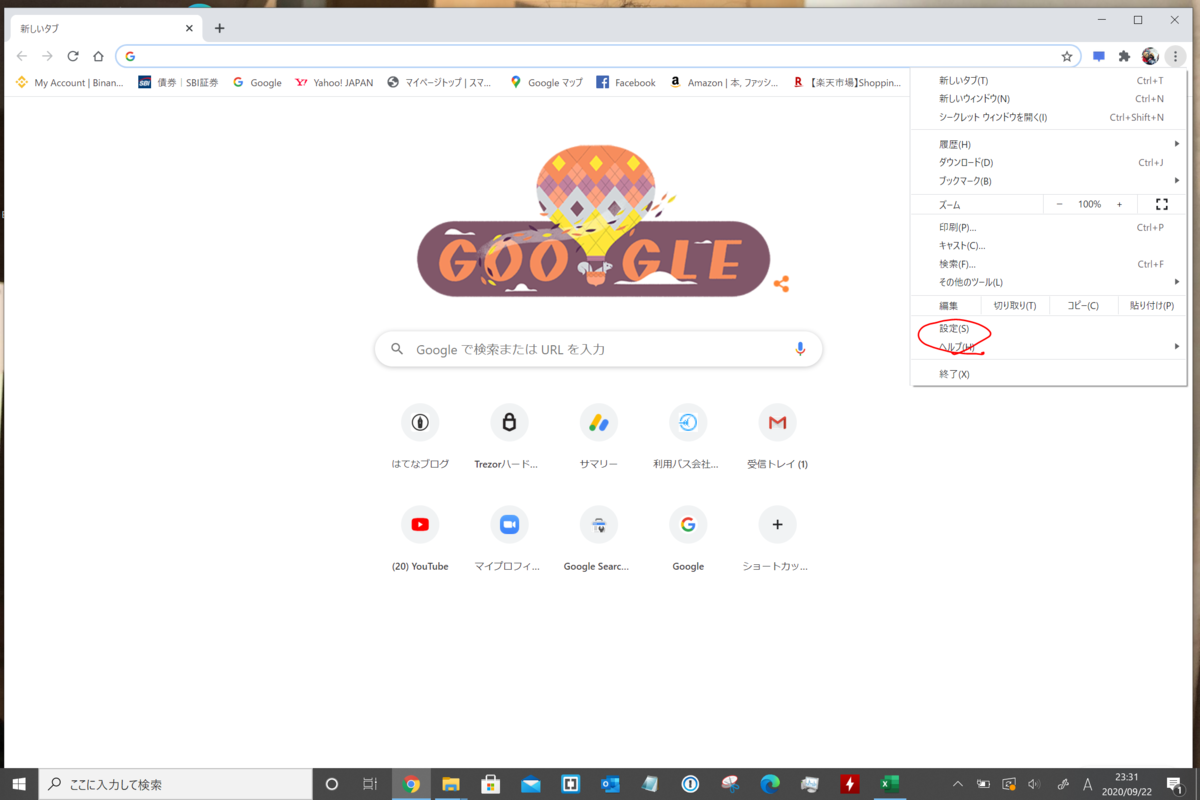Open the サマリー shortcut
Screen dimensions: 1200x800
click(x=598, y=436)
